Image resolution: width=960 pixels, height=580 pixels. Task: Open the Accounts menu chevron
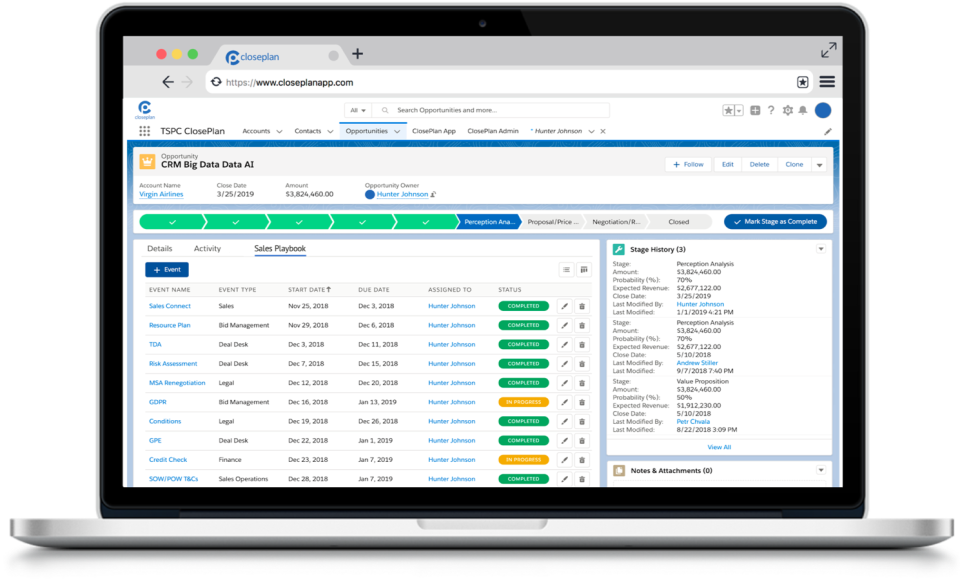(279, 132)
